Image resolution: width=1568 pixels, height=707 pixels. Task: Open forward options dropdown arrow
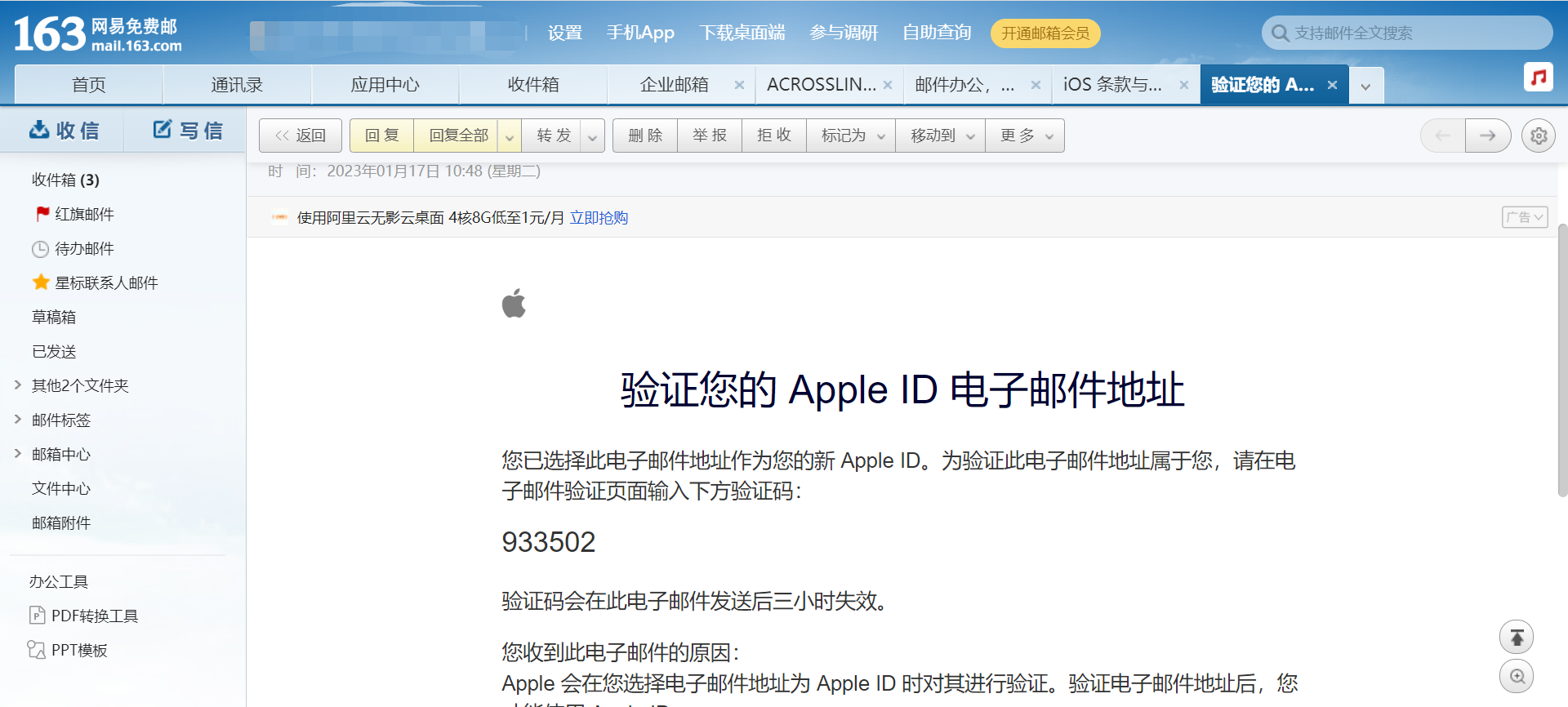click(x=593, y=136)
